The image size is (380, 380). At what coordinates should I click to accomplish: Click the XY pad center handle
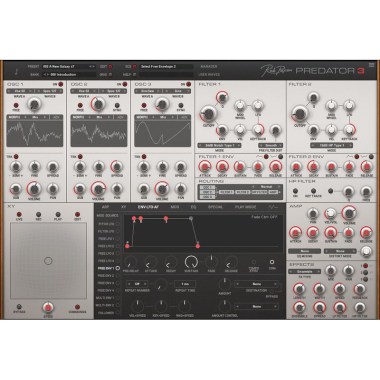[48, 261]
